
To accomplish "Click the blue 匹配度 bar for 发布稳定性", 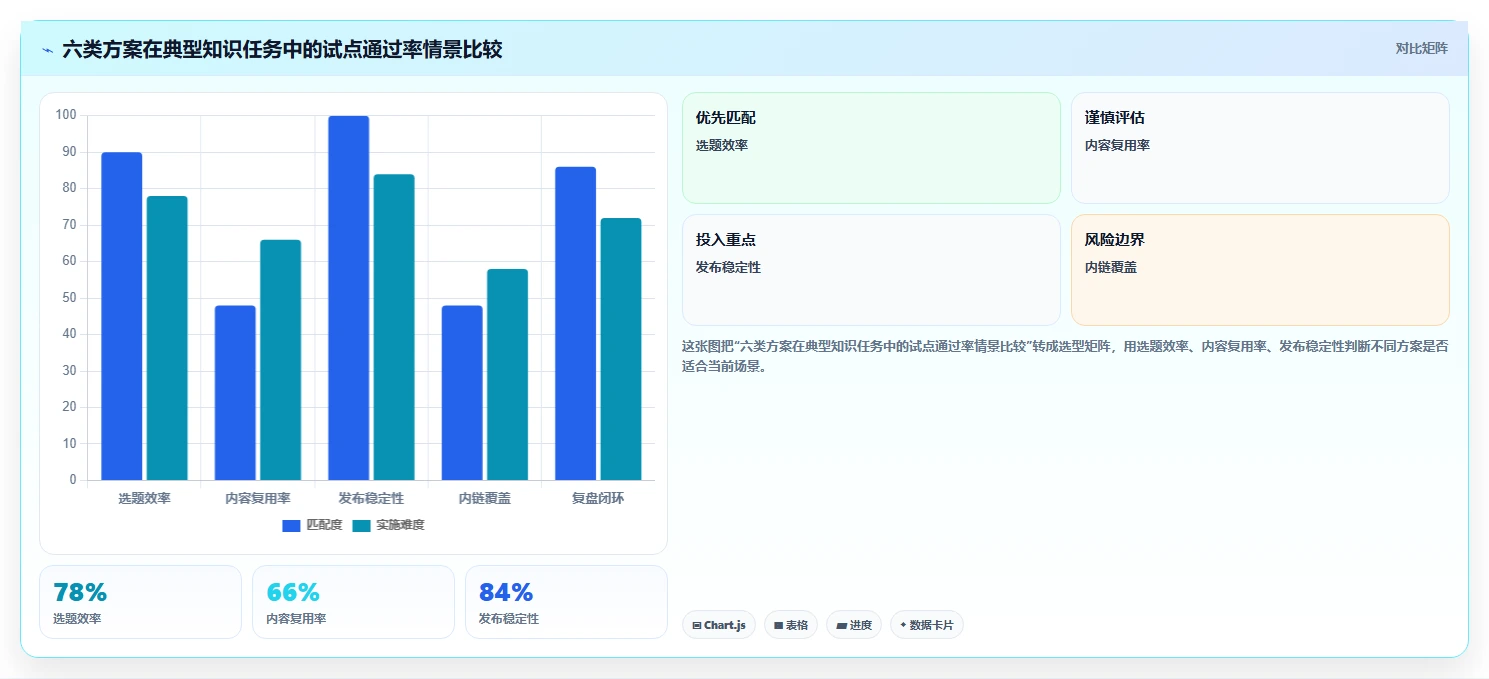I will (349, 298).
